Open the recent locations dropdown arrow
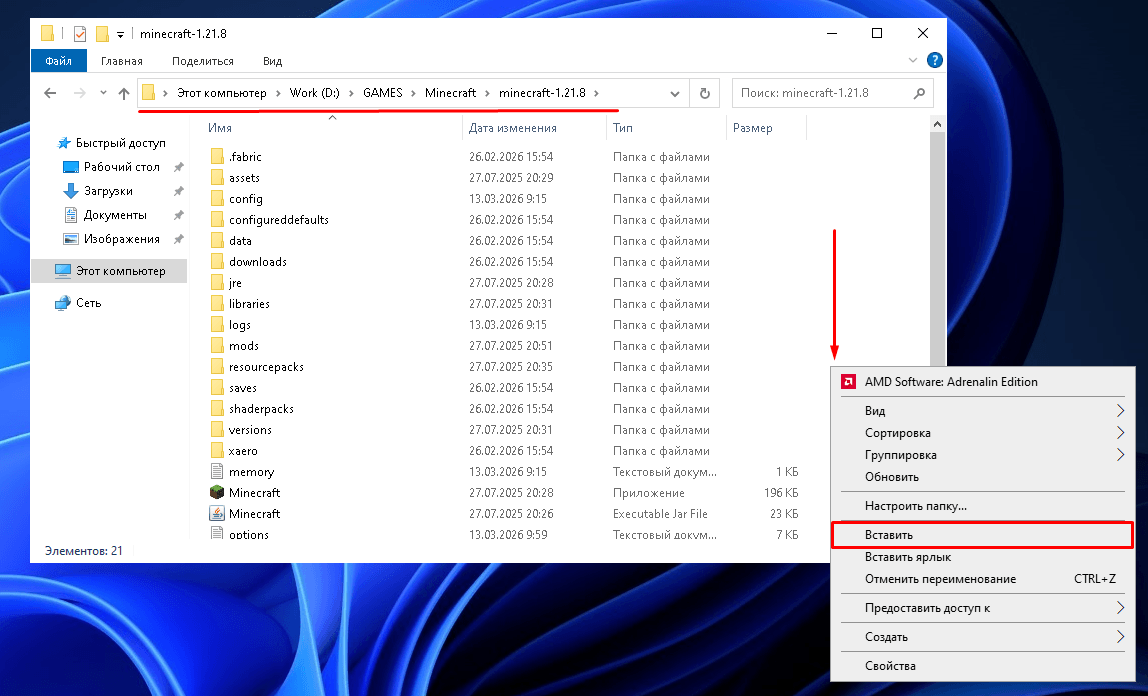The image size is (1148, 696). click(102, 93)
